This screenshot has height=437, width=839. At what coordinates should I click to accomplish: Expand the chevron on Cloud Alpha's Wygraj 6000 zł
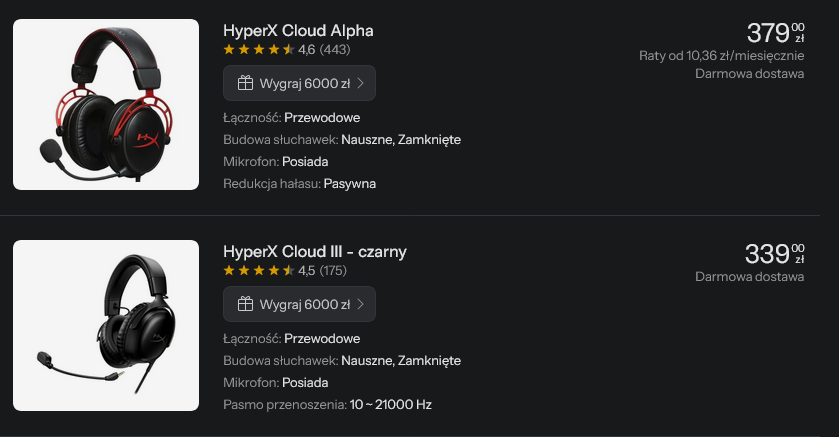pos(360,83)
